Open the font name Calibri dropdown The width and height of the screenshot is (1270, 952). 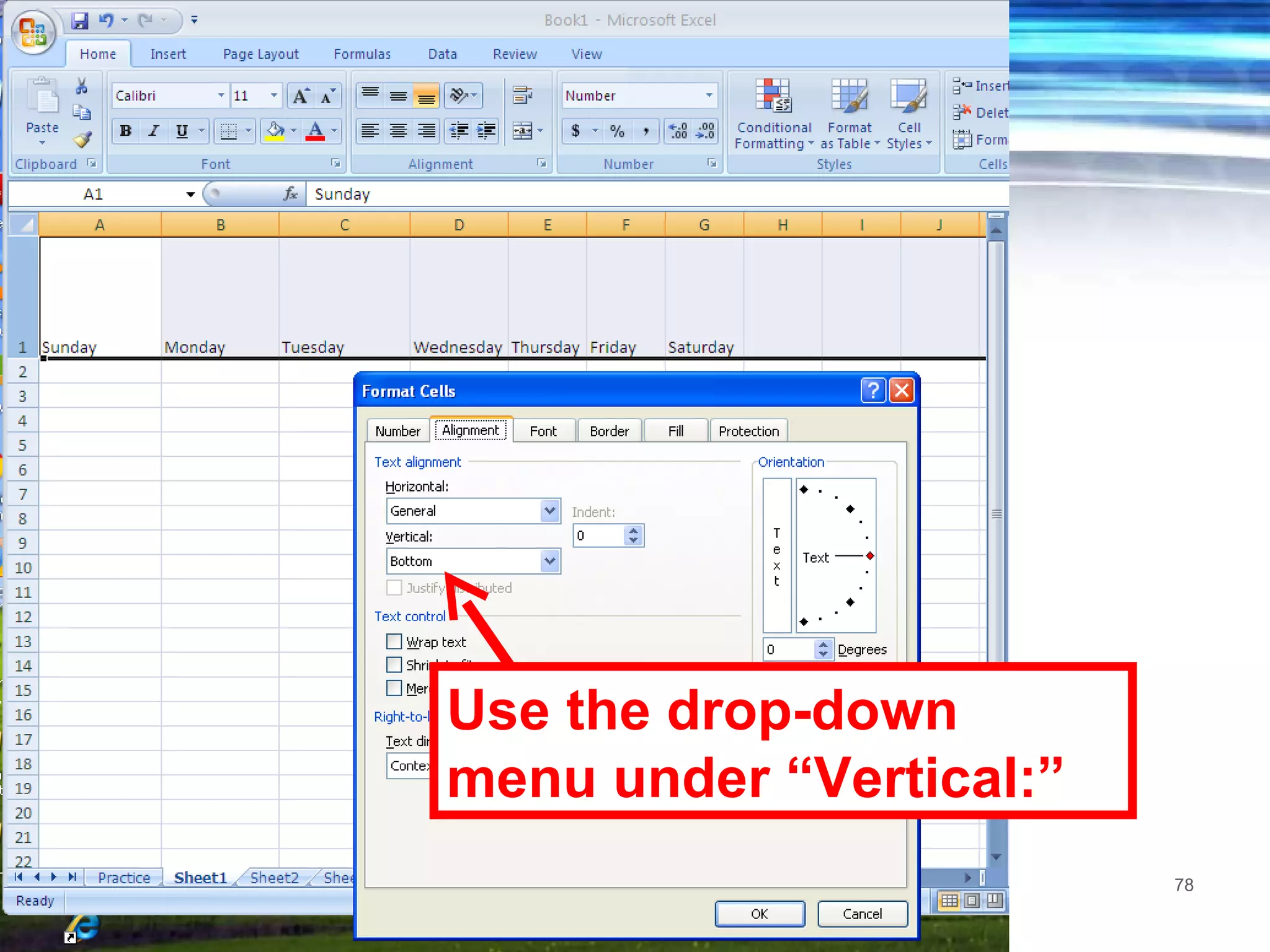(x=221, y=95)
